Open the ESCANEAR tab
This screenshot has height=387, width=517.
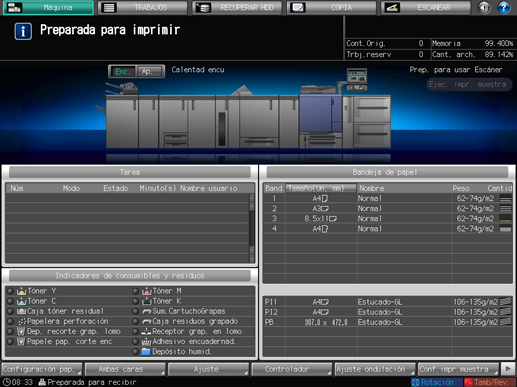coord(426,8)
